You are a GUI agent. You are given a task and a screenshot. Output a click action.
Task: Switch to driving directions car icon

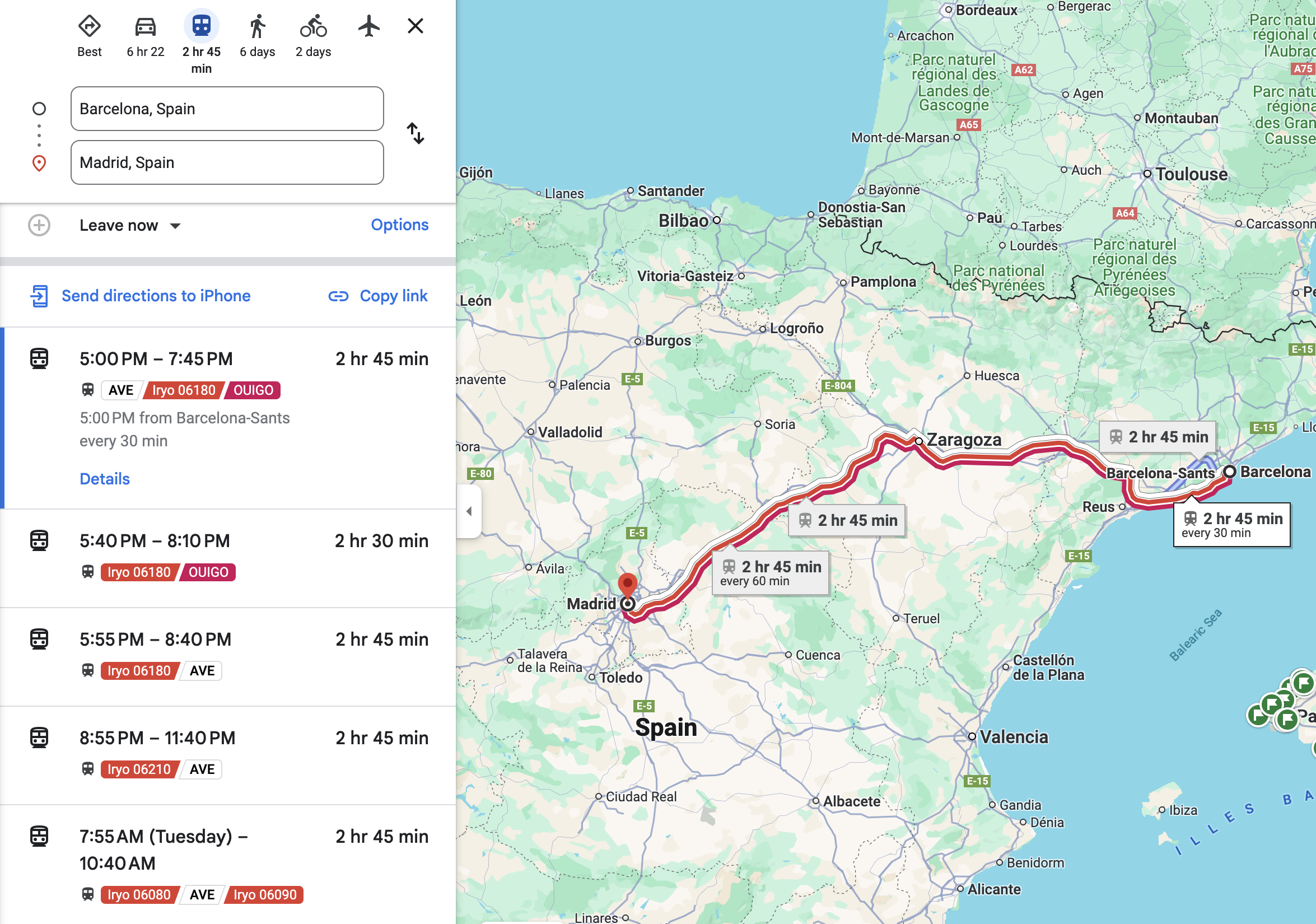(145, 26)
